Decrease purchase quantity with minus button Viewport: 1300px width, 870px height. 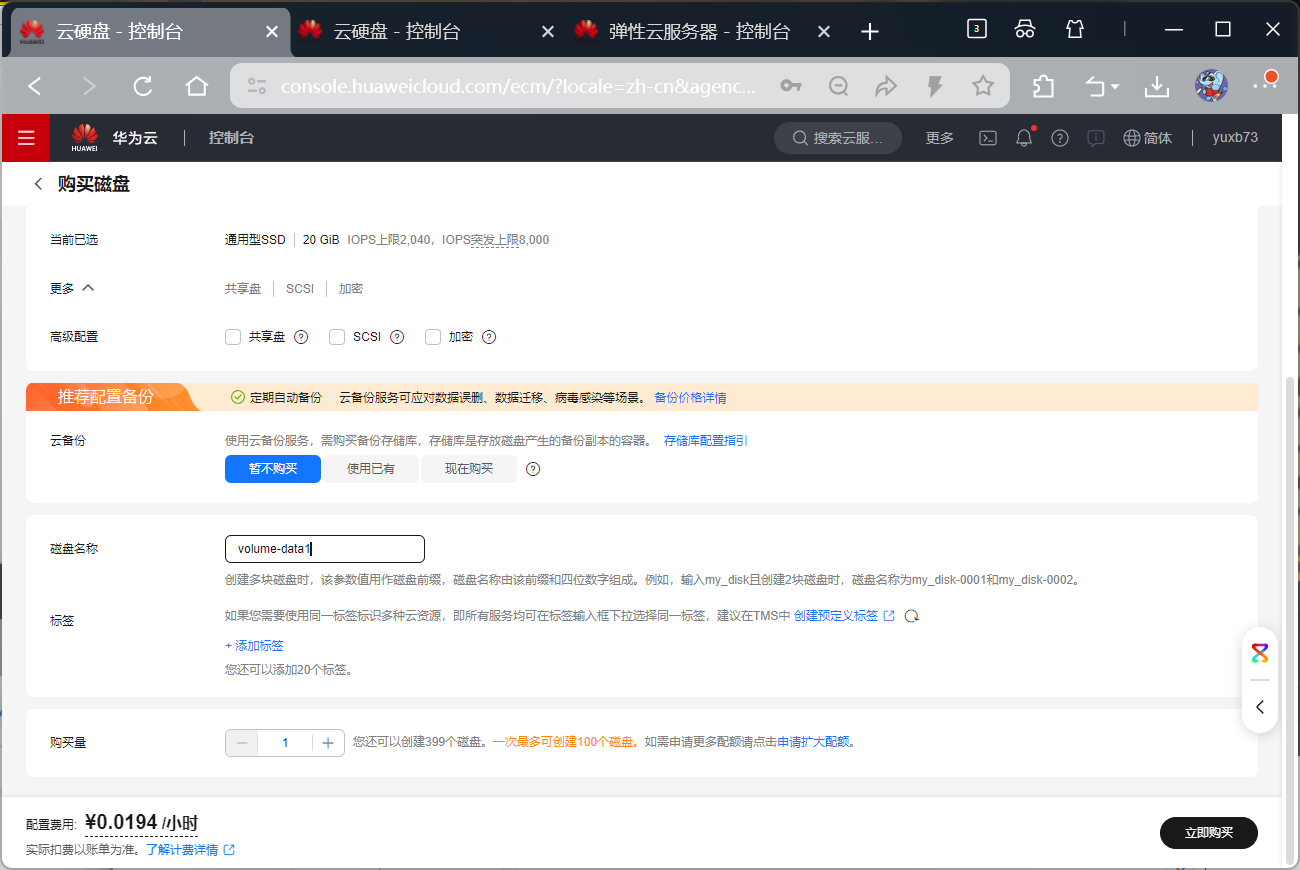coord(241,743)
